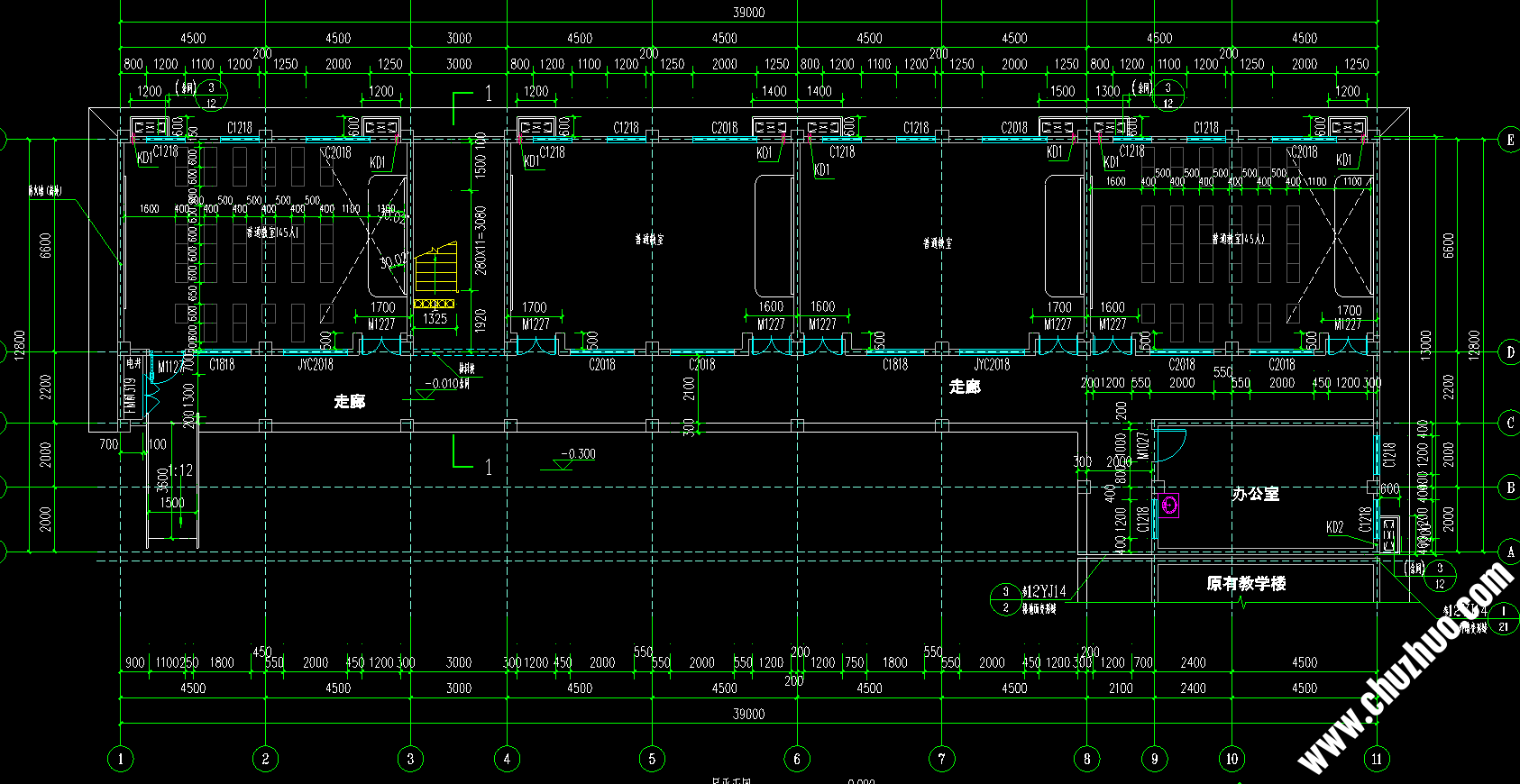Pick grid axis bubble 11 at the bottom
This screenshot has width=1520, height=784.
click(1377, 759)
